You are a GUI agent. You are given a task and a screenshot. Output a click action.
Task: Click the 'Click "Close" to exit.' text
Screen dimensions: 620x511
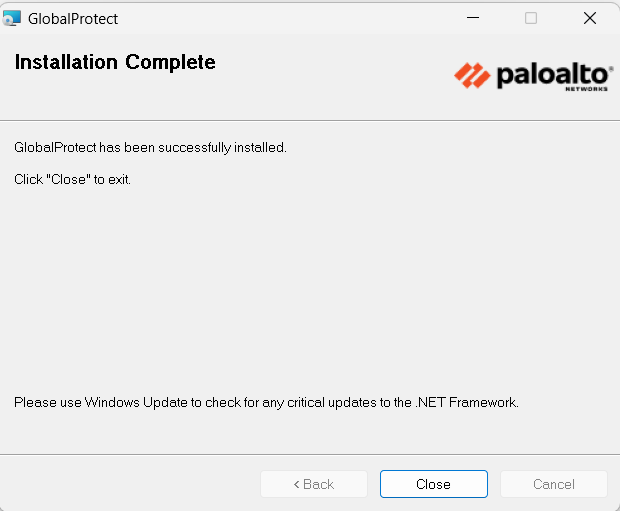(x=72, y=179)
